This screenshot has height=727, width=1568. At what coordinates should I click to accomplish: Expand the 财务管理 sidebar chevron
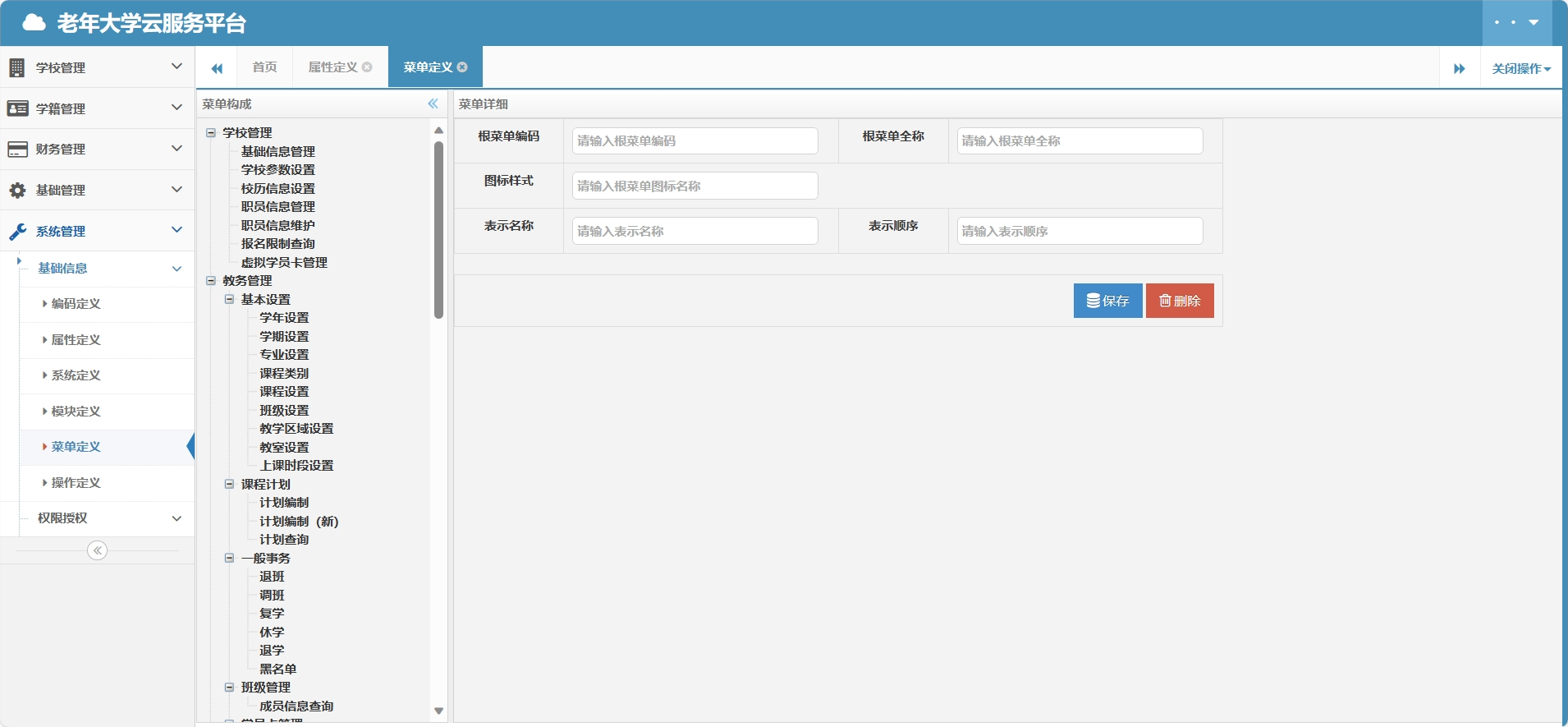(x=177, y=149)
